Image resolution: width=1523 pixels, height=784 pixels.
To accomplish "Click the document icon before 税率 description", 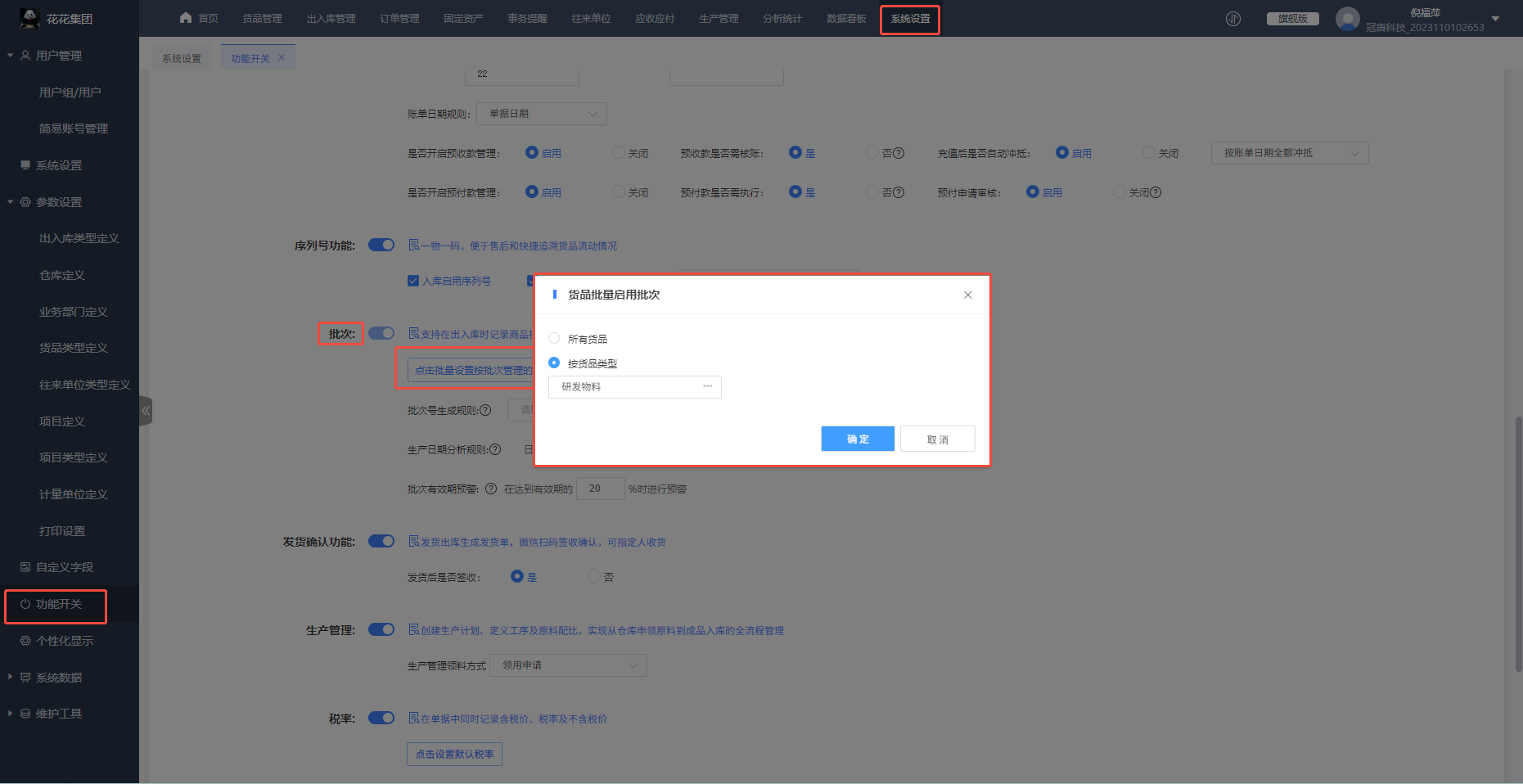I will [414, 718].
